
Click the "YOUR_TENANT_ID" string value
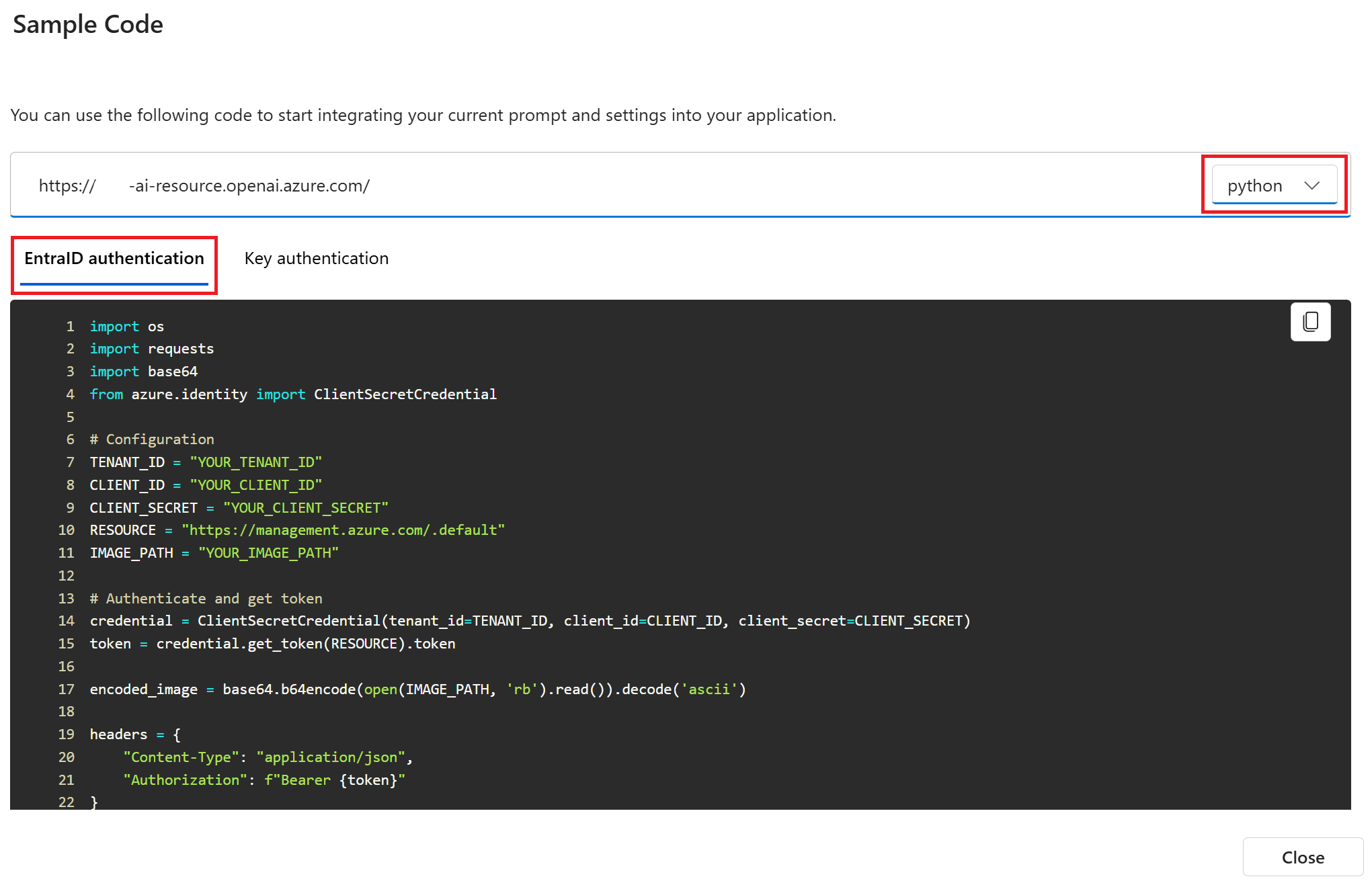point(256,462)
